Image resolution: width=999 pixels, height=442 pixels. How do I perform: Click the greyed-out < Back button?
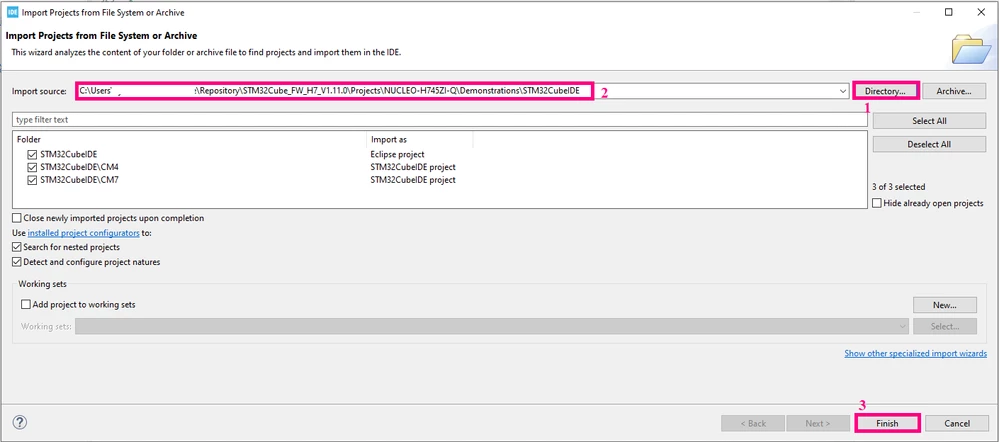[752, 423]
